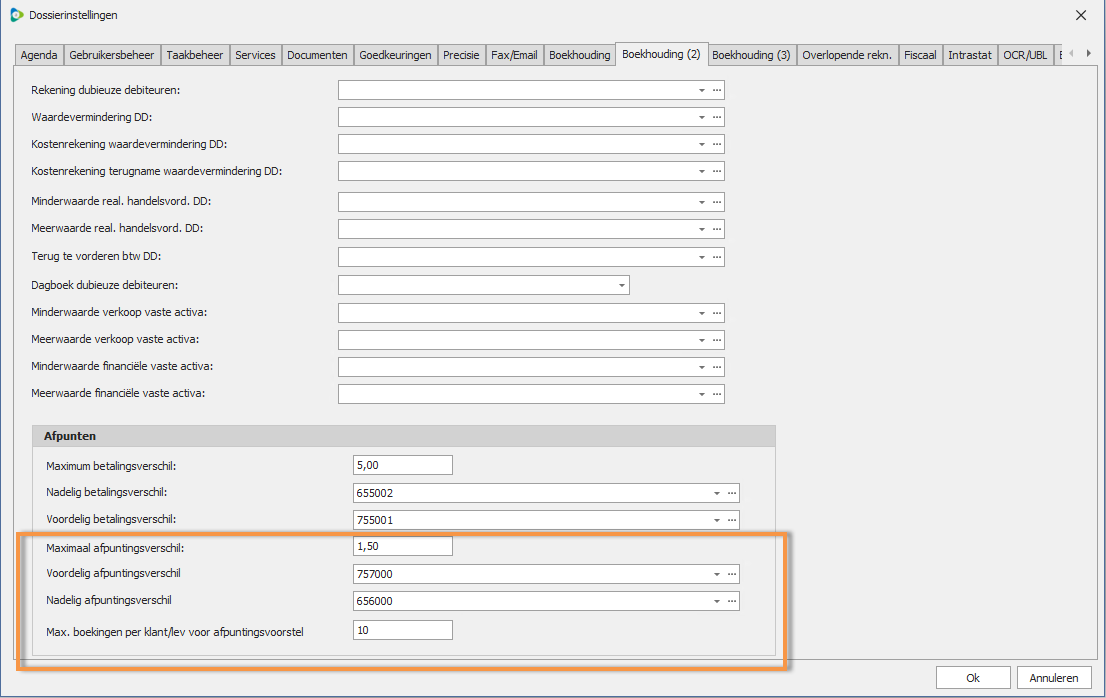Screen dimensions: 1106x698
Task: Expand Meerwaarde financiële vaste activa dropdown
Action: 702,393
